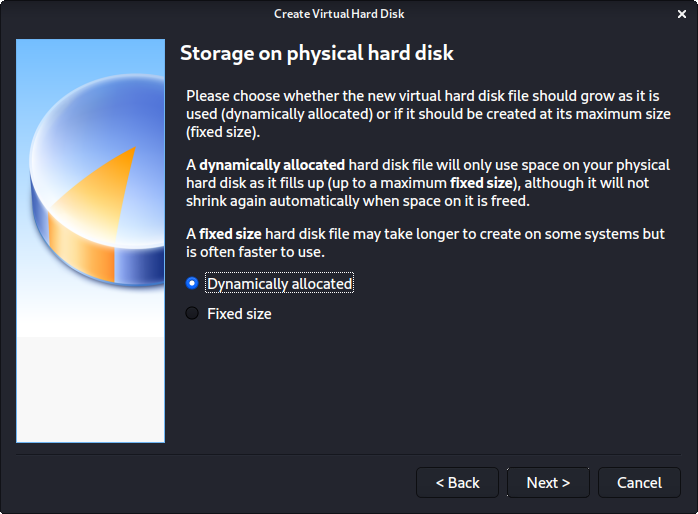Screen dimensions: 698x514
Task: Click the Create Virtual Hard Disk title bar
Action: 339,14
